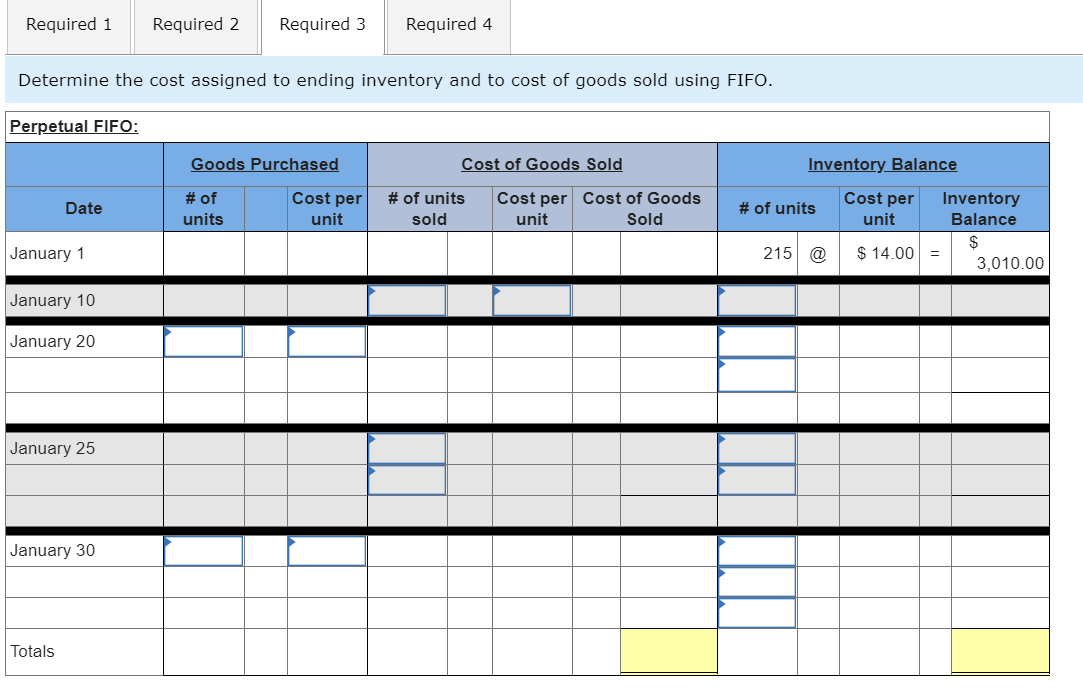The image size is (1083, 689).
Task: Click the Perpetual FIFO heading
Action: pyautogui.click(x=74, y=126)
